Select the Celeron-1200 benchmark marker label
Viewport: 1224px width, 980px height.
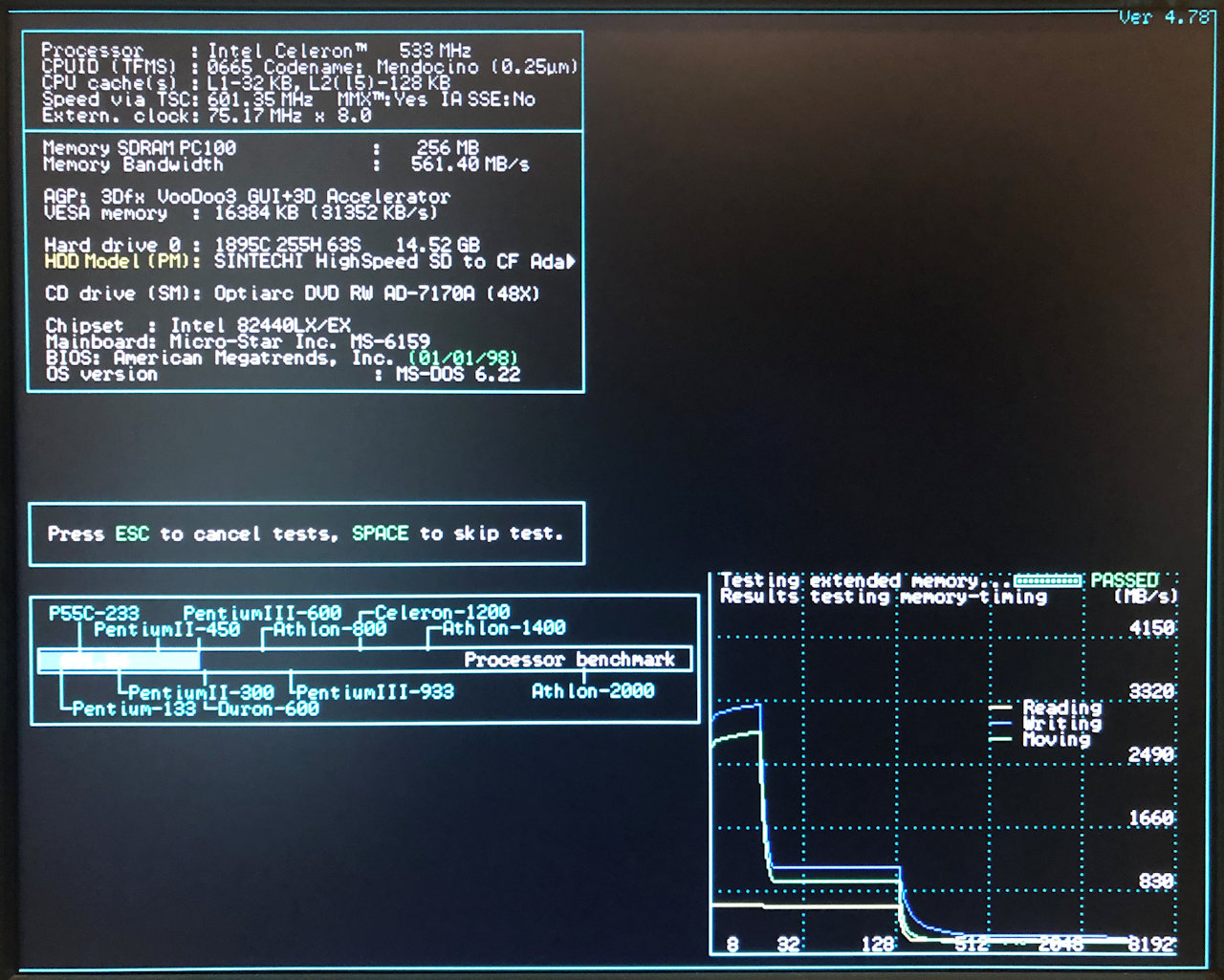coord(442,612)
